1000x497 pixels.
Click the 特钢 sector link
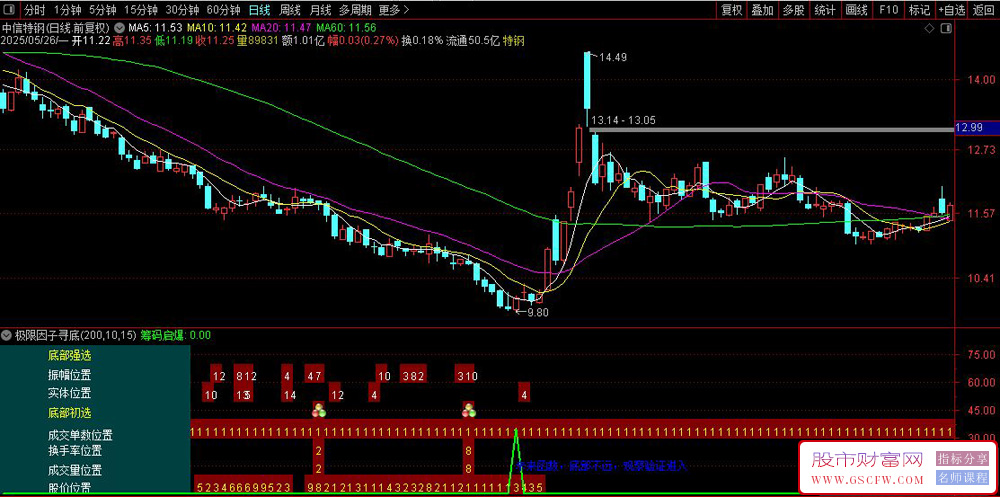pos(514,40)
